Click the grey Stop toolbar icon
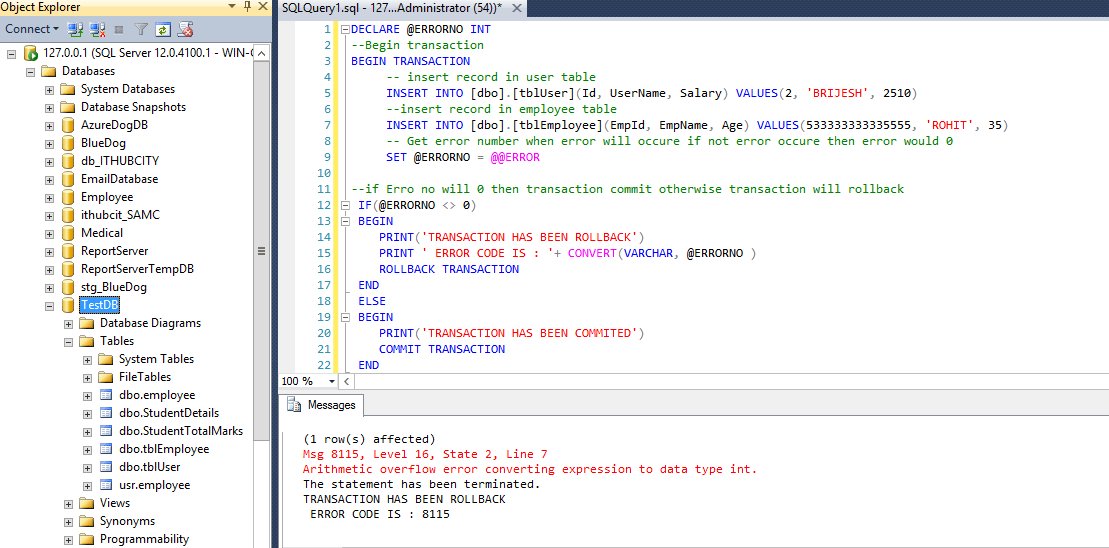The image size is (1109, 548). pos(120,30)
